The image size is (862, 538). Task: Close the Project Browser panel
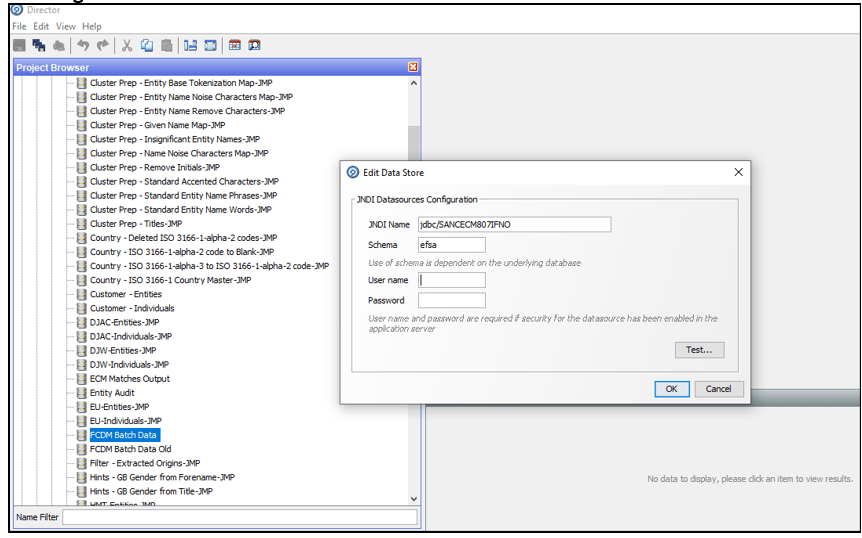tap(413, 67)
